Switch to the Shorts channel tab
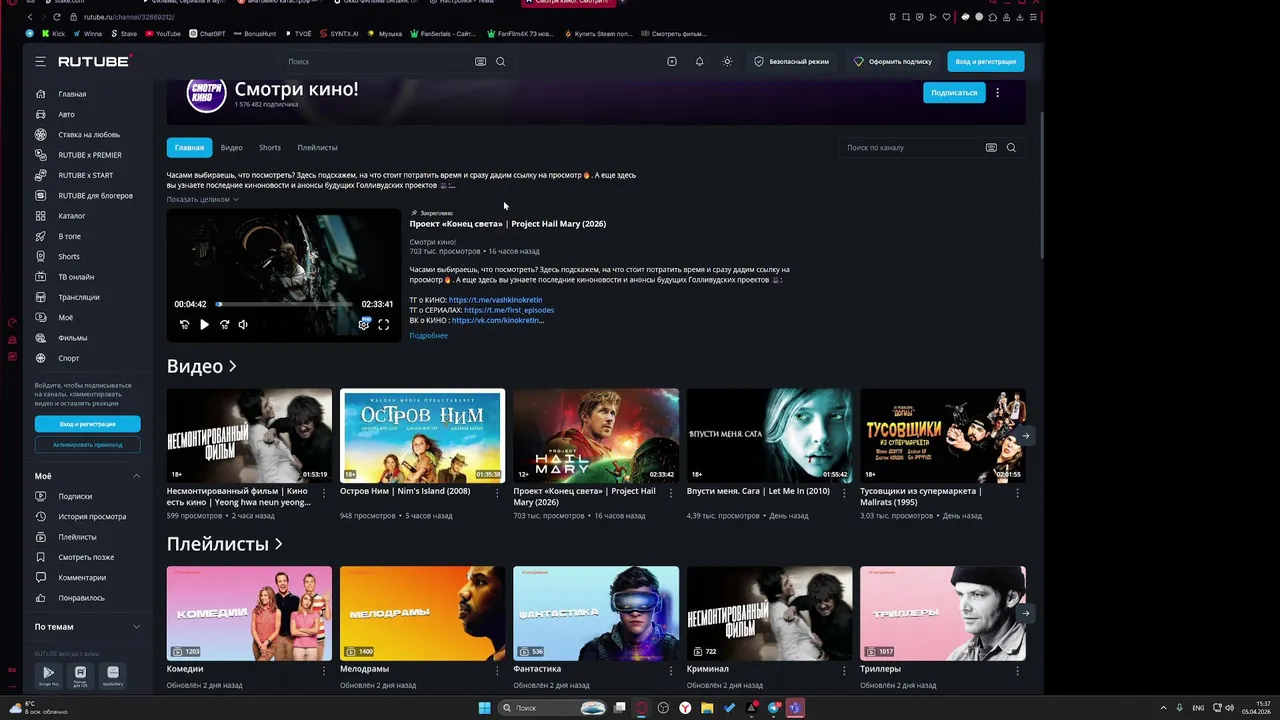This screenshot has height=720, width=1280. tap(270, 147)
